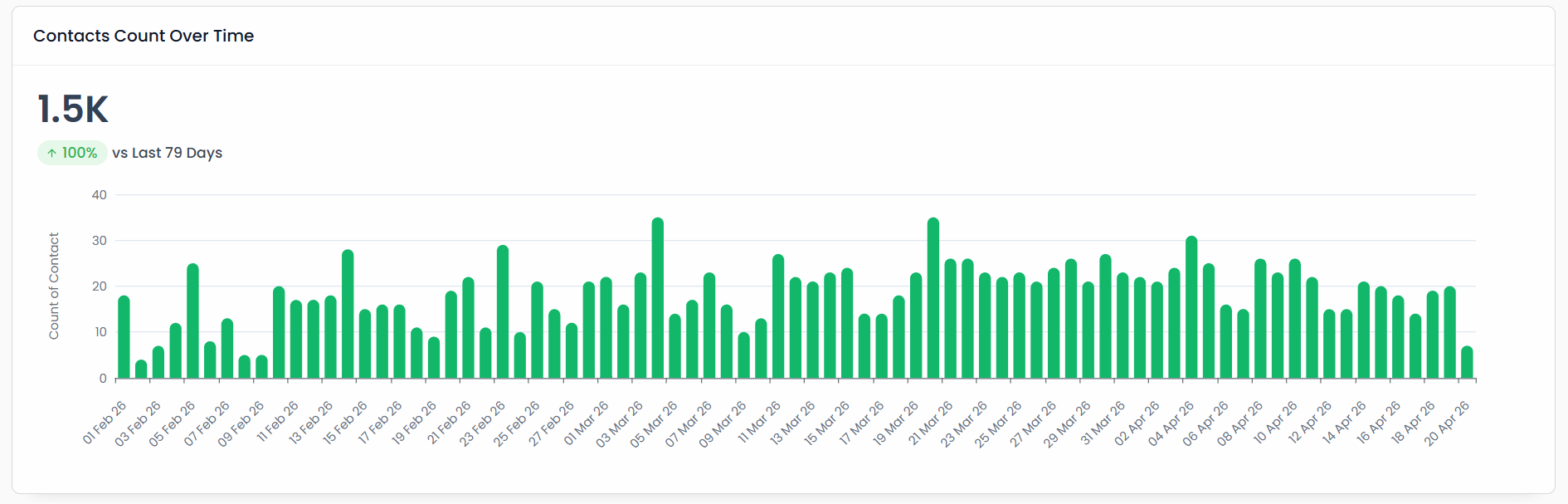Click the 01 Mar 26 x-axis label
Viewport: 1568px width, 504px height.
click(x=587, y=423)
